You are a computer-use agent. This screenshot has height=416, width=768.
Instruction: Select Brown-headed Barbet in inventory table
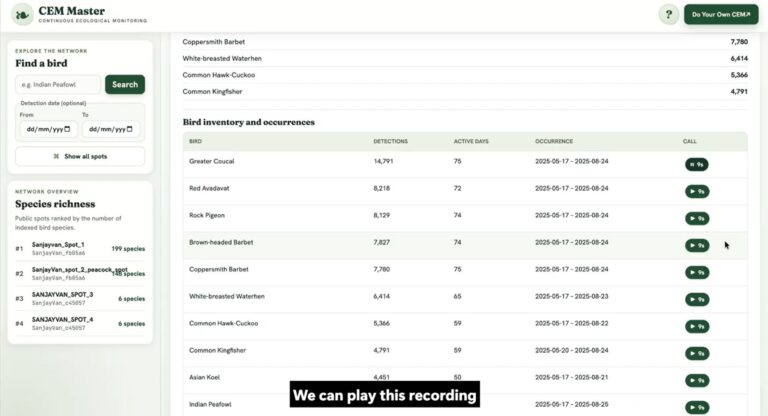tap(221, 242)
